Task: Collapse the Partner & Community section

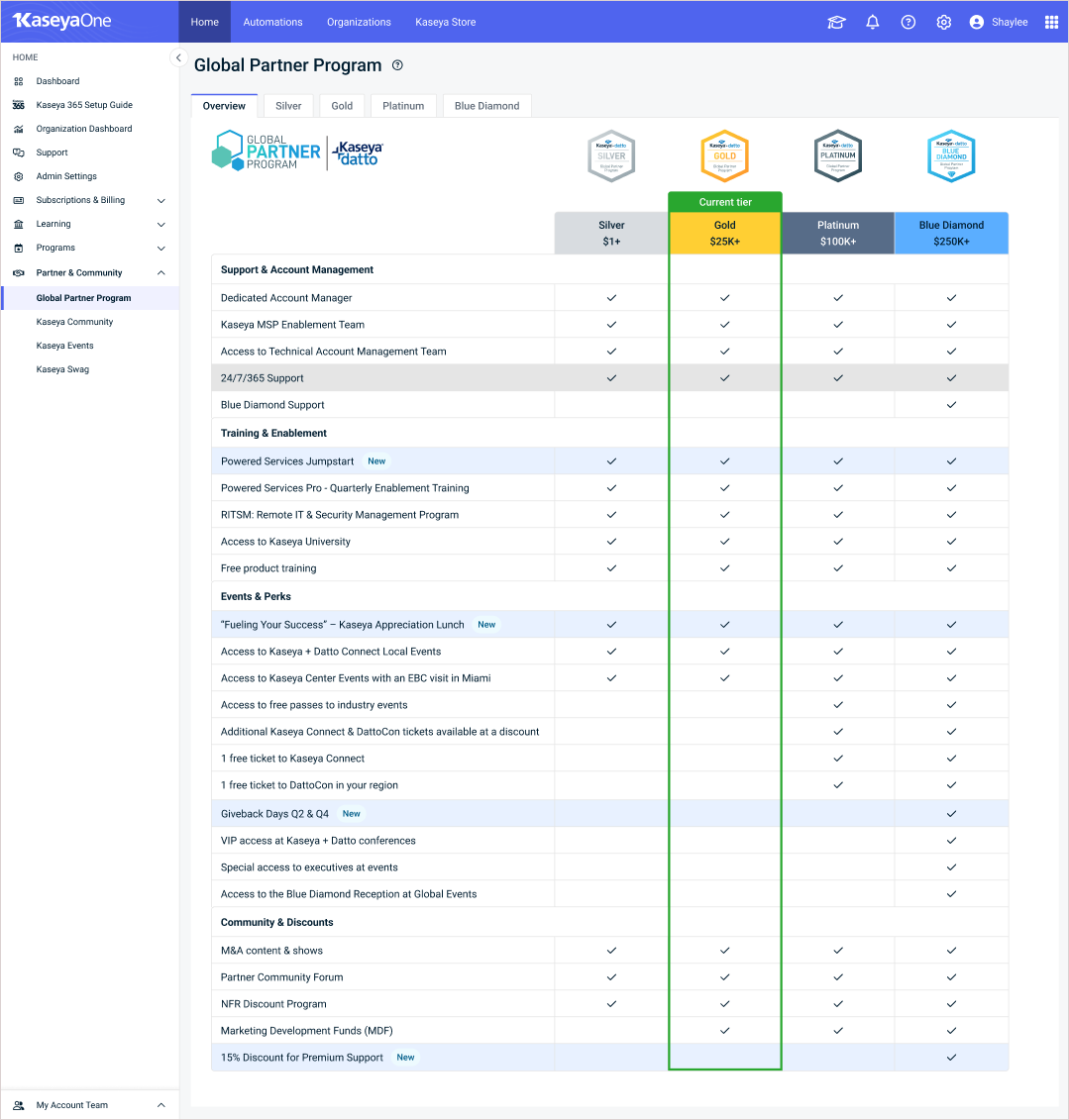Action: pos(161,273)
